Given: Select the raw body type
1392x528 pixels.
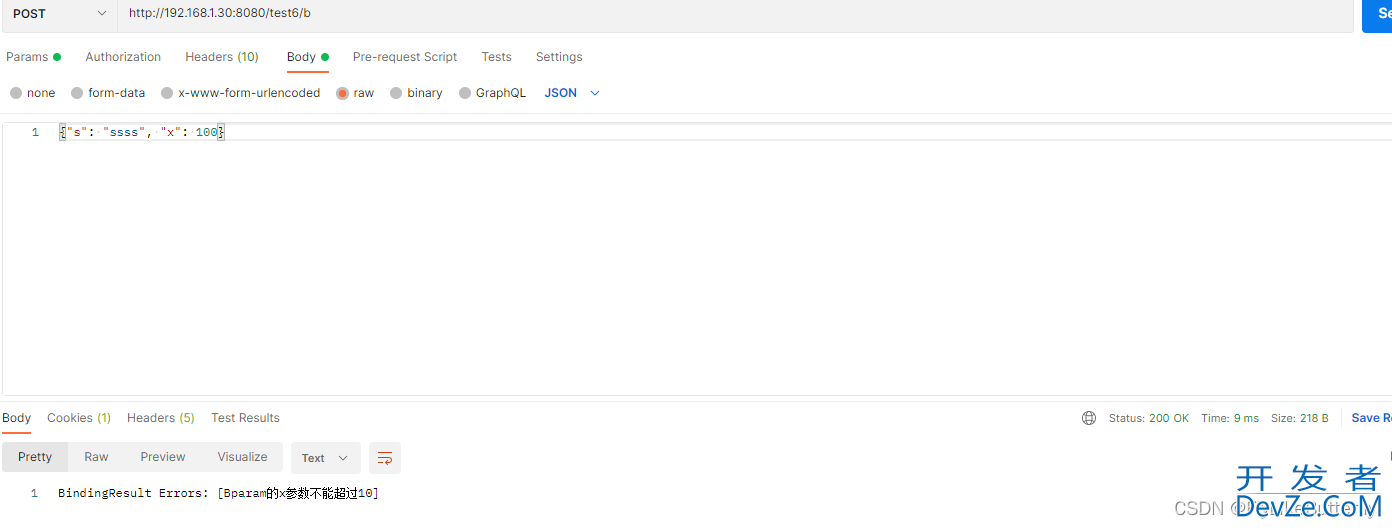Looking at the screenshot, I should (x=355, y=93).
